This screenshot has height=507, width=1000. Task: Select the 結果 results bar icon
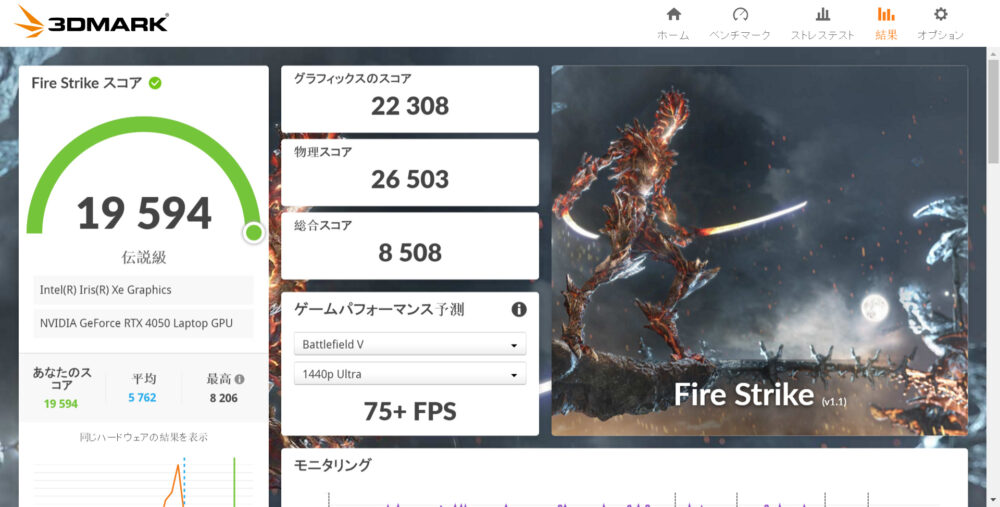[x=886, y=14]
